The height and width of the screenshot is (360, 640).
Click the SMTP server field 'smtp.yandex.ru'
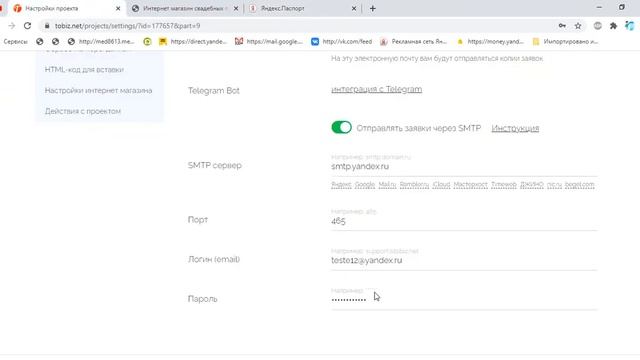coord(464,166)
